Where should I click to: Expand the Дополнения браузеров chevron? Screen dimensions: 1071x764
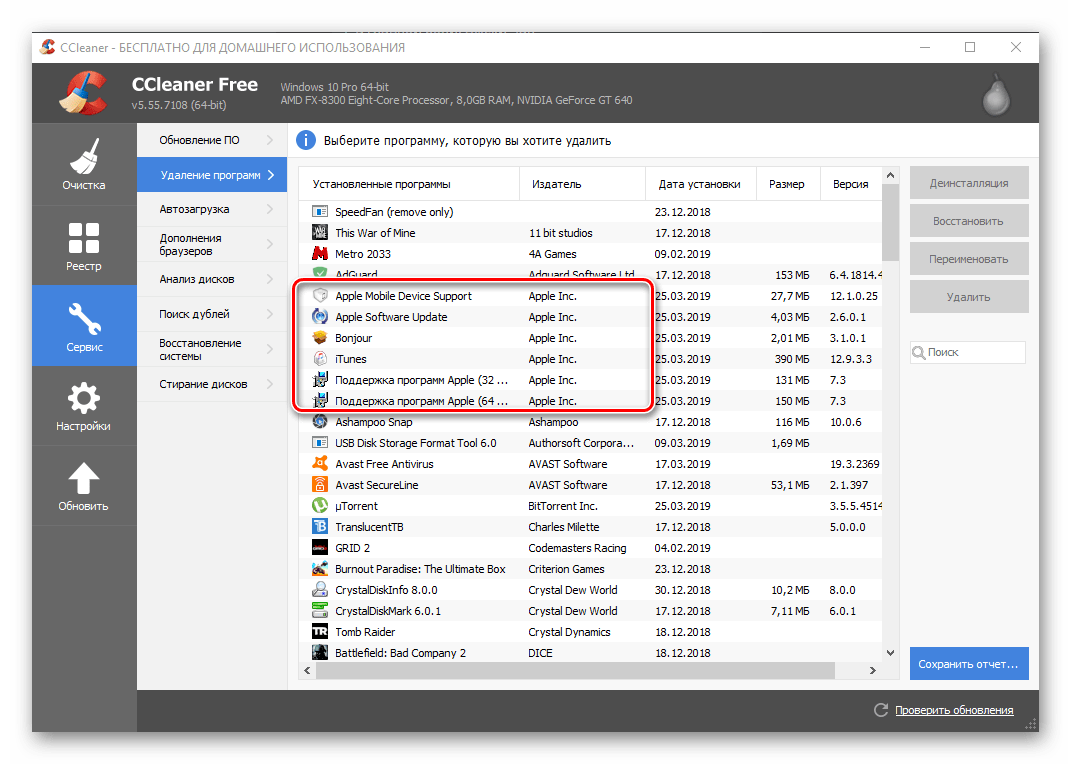coord(270,244)
